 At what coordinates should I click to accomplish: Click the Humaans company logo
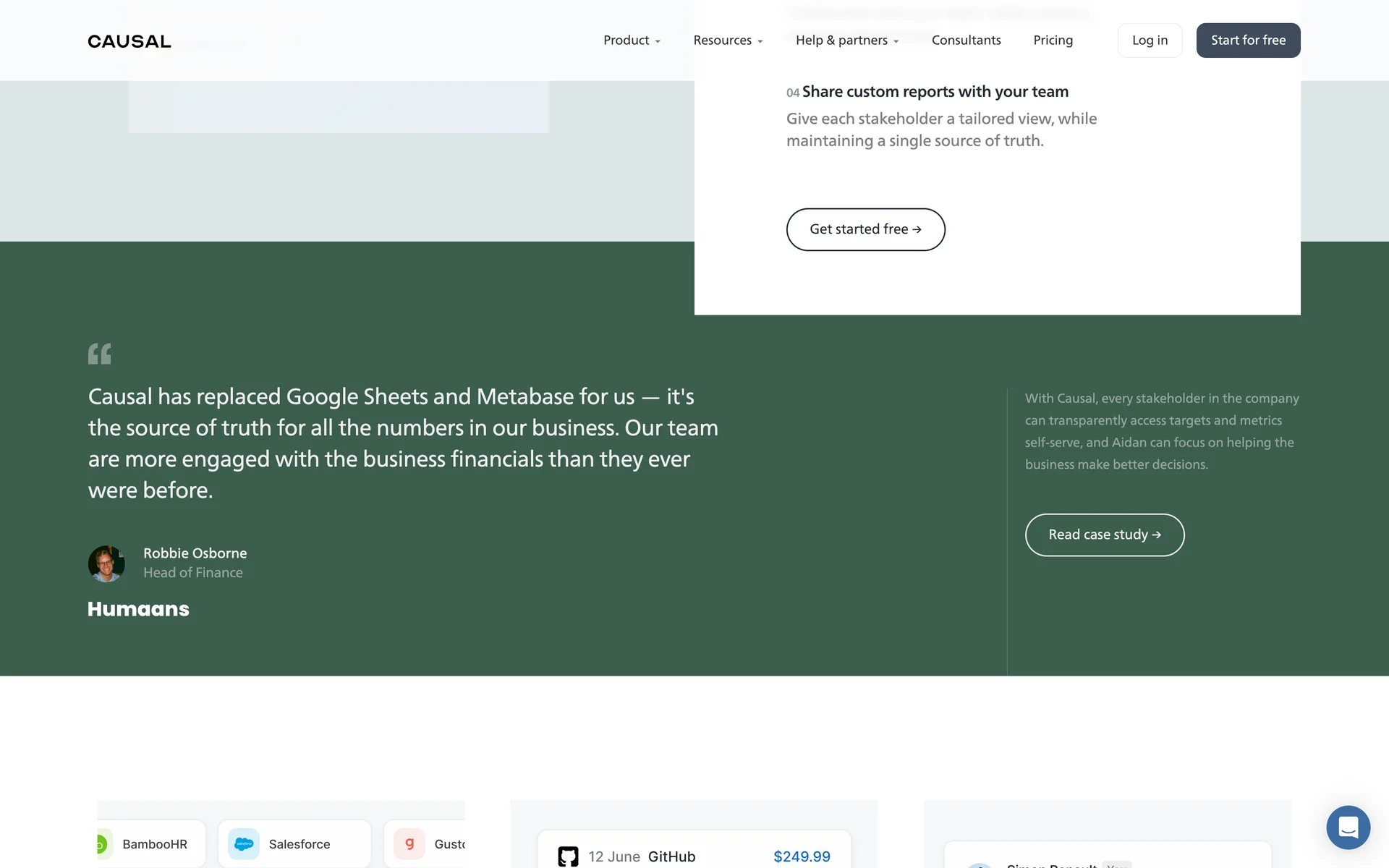click(138, 609)
